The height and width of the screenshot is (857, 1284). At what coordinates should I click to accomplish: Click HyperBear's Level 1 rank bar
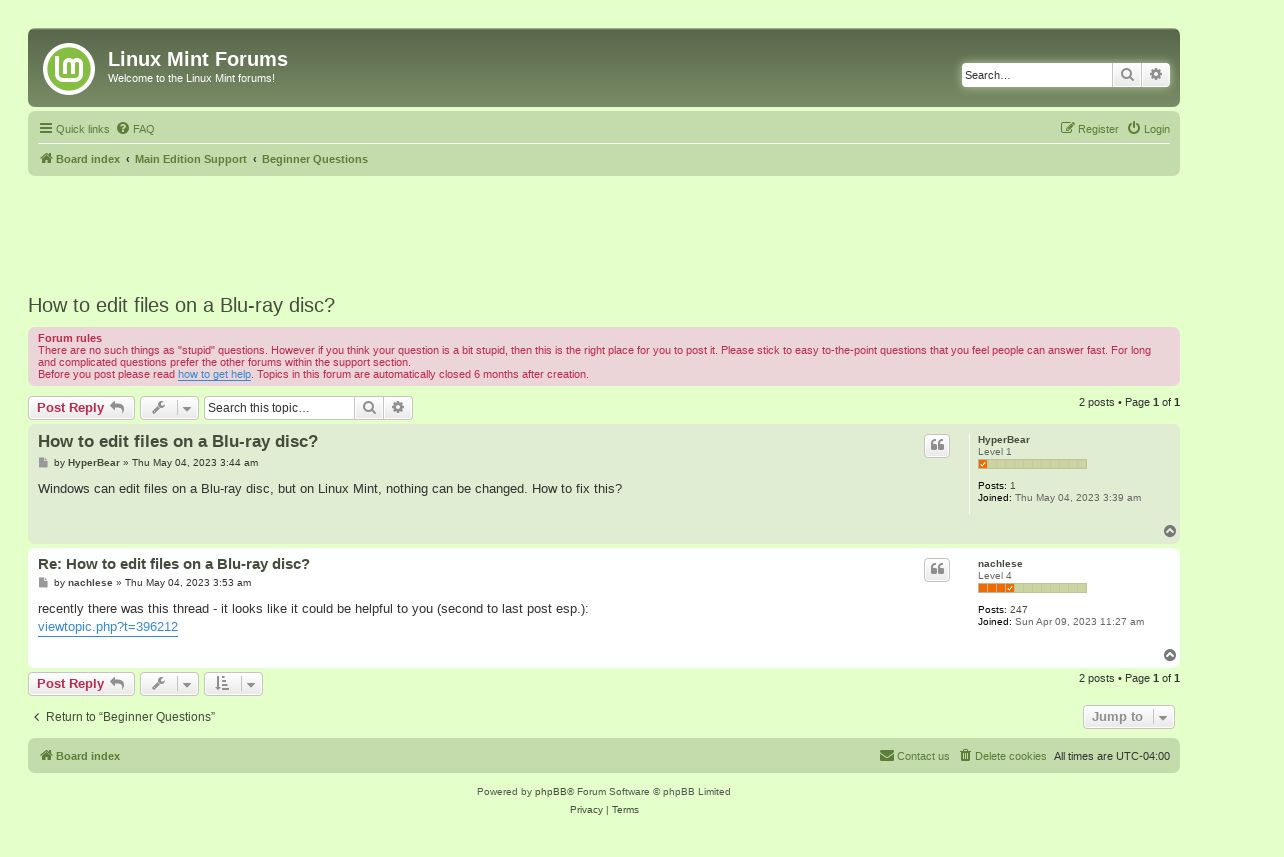coord(1032,464)
